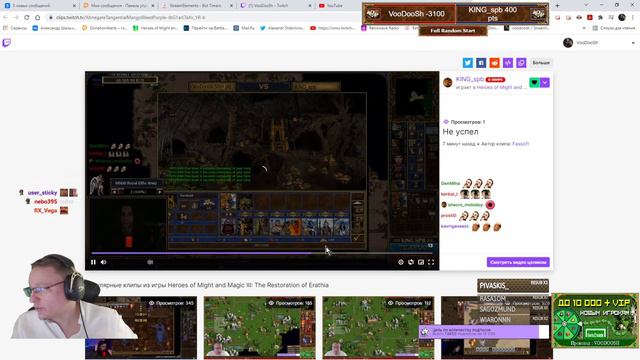Open the Heroes of Might bookmark

[155, 28]
